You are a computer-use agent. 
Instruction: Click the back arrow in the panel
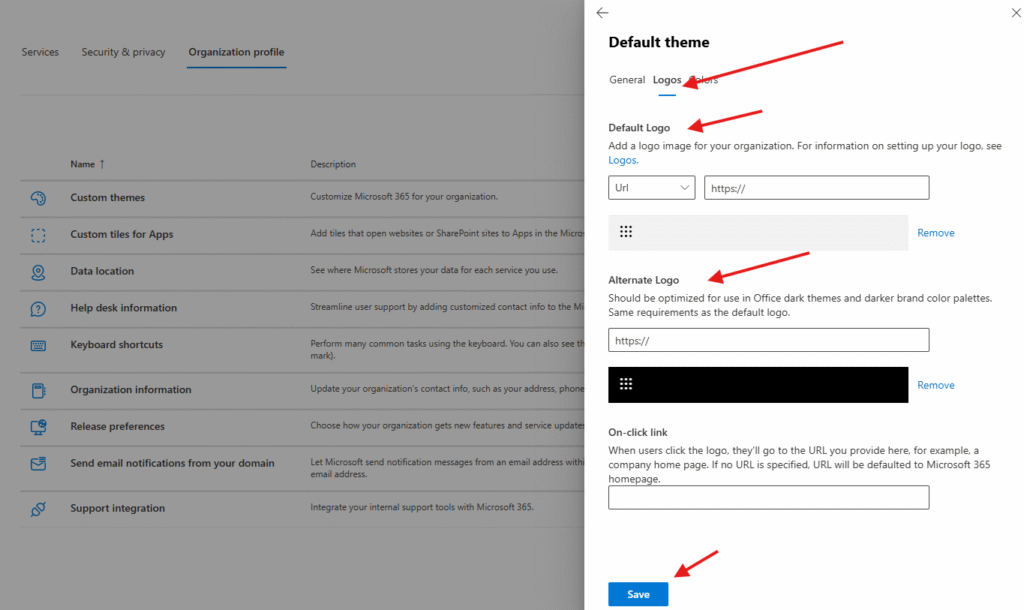click(602, 13)
